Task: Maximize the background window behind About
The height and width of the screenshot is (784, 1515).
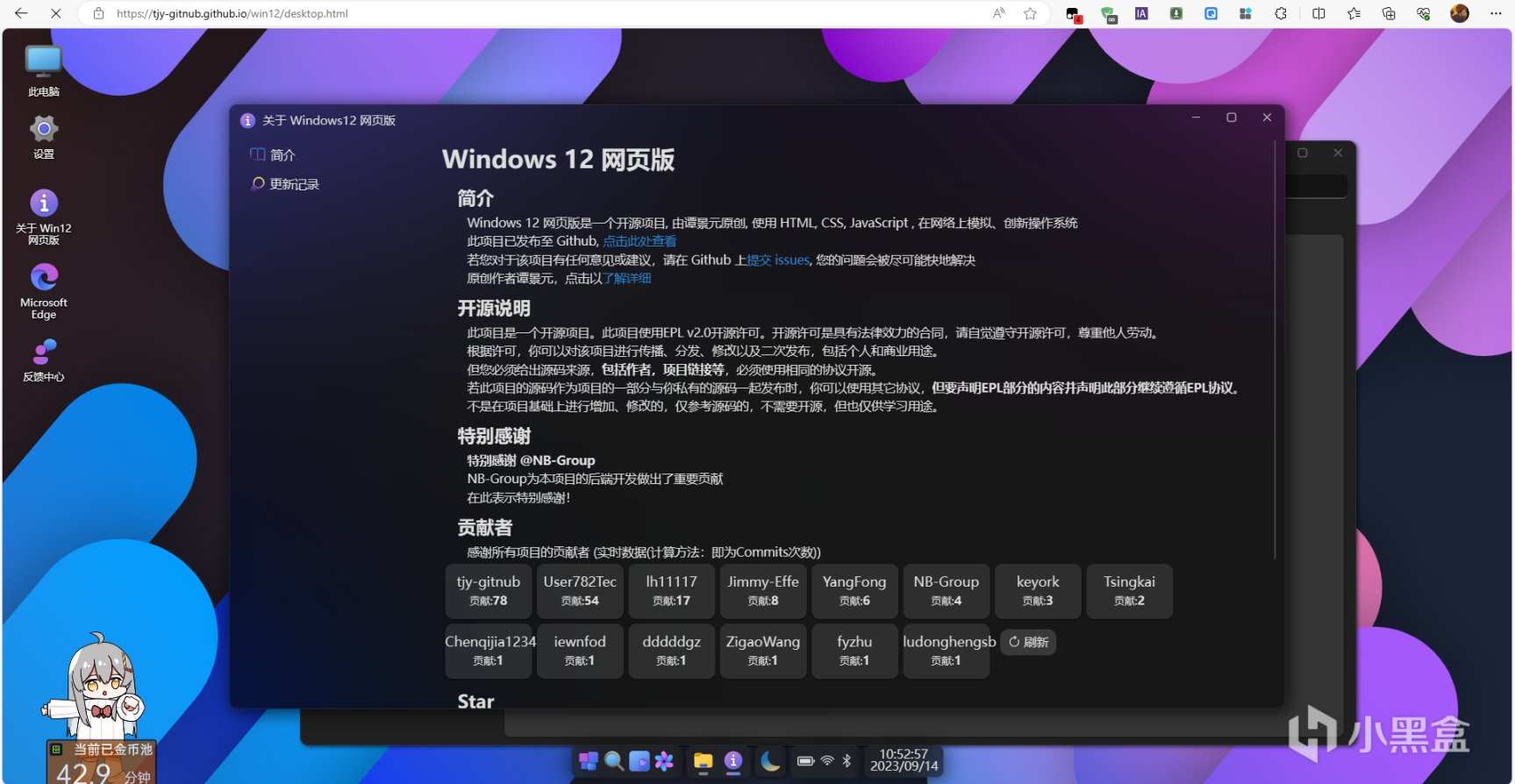Action: point(1303,153)
